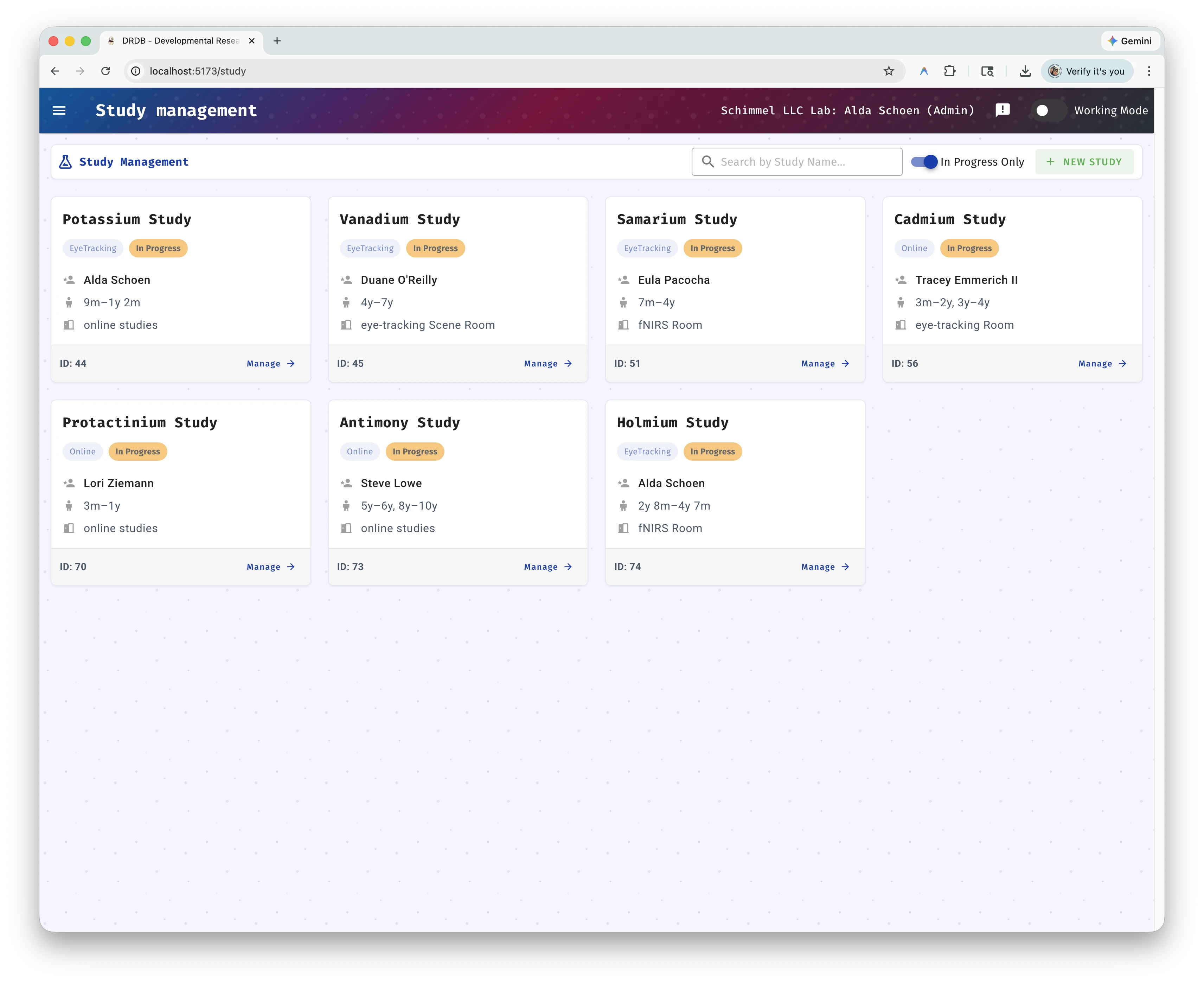
Task: Click the tab search icon in toolbar
Action: coord(987,71)
